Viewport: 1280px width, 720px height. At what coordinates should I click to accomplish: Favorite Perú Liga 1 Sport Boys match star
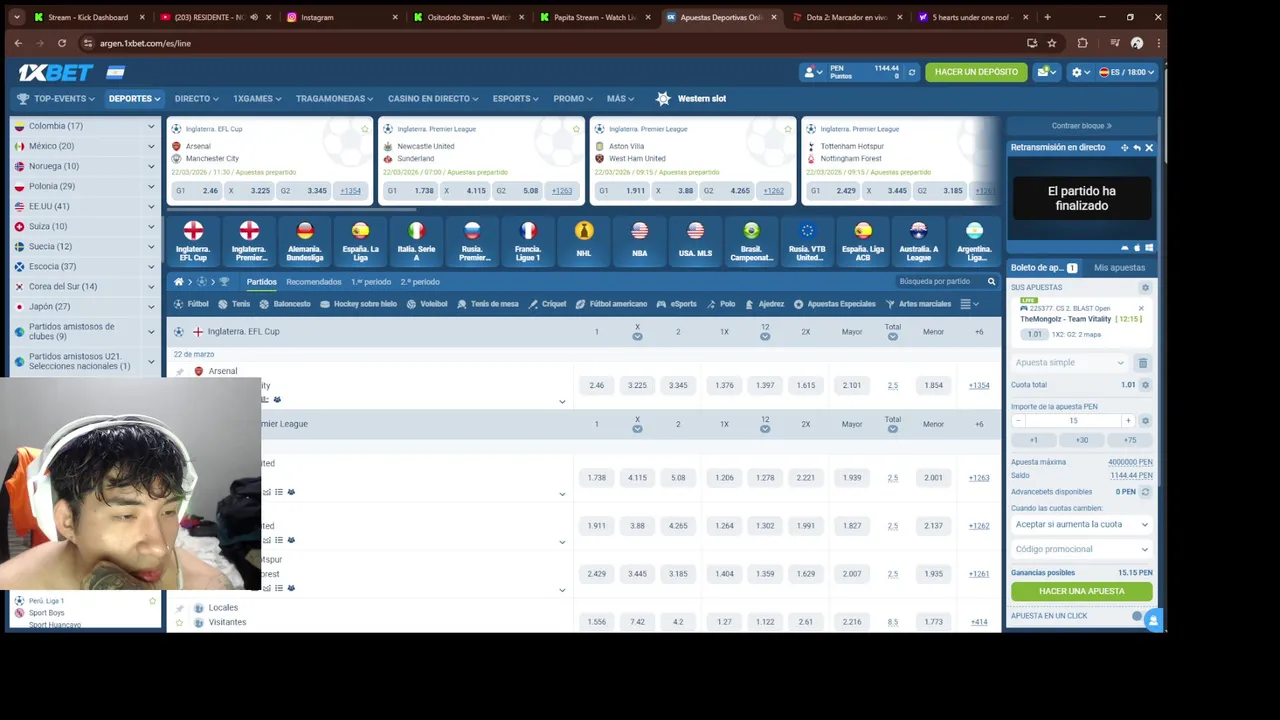click(152, 601)
